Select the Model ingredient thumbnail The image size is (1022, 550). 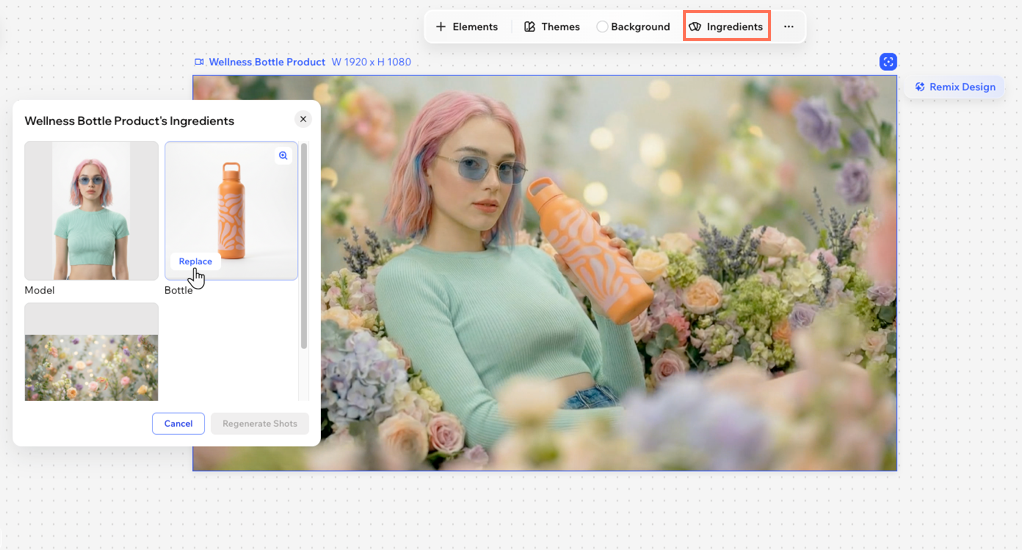pyautogui.click(x=91, y=210)
